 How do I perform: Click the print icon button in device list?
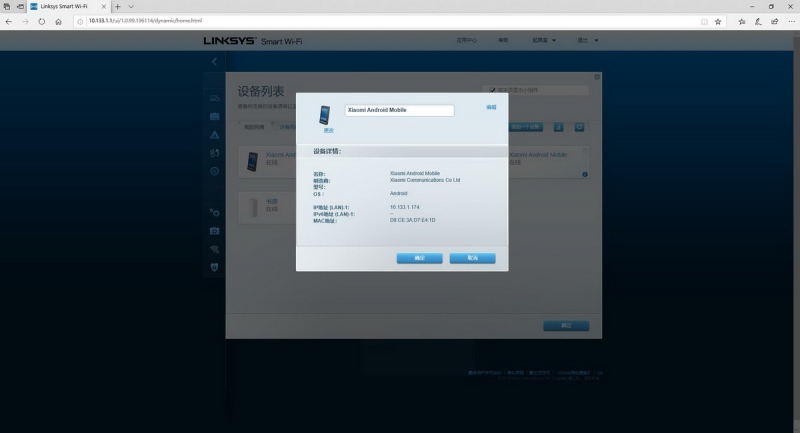[559, 127]
